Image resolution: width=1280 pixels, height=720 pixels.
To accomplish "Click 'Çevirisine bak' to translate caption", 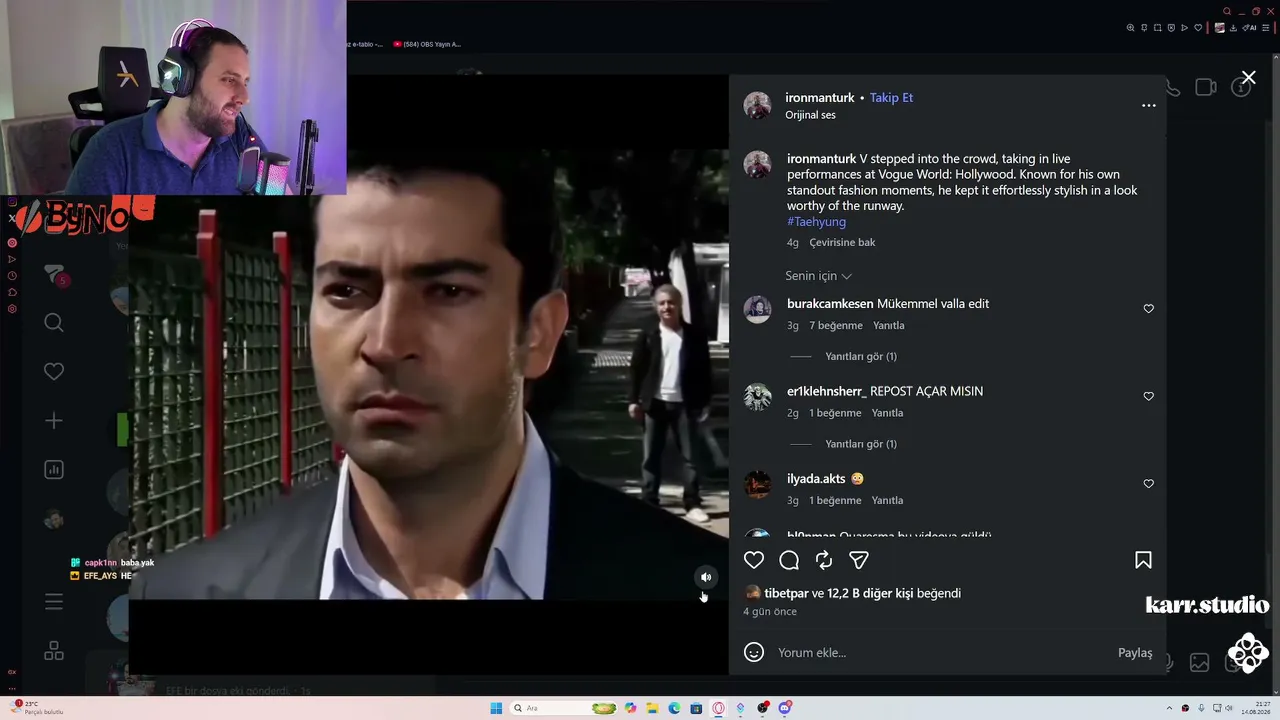I will click(x=842, y=243).
